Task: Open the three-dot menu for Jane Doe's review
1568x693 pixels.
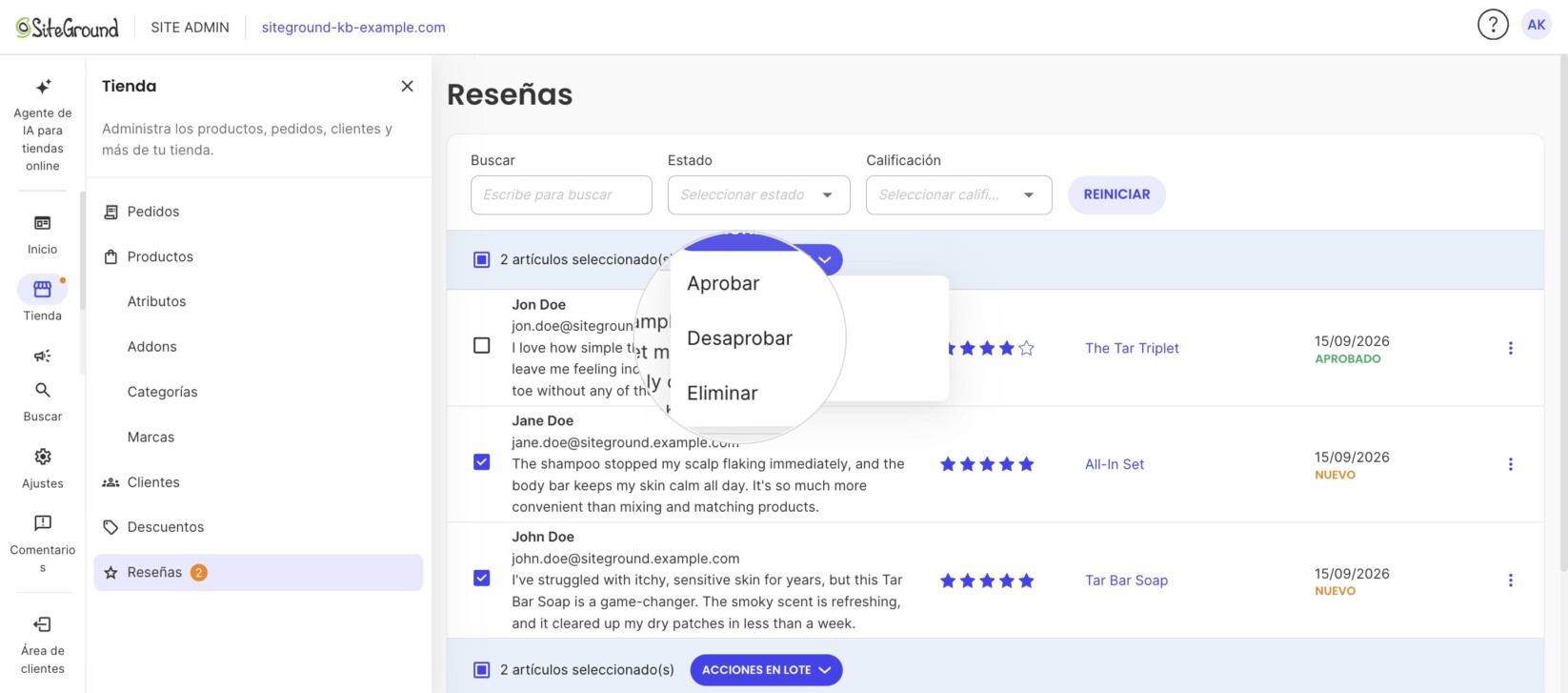Action: 1510,464
